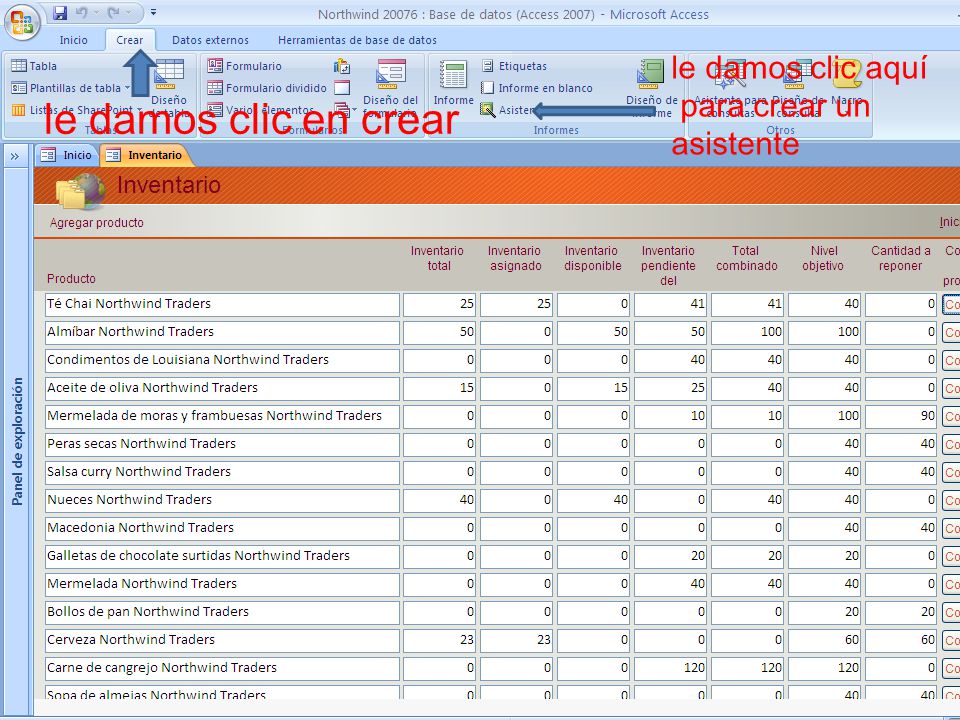
Task: Select the Almíbar Northwind Traders product field
Action: tap(222, 332)
